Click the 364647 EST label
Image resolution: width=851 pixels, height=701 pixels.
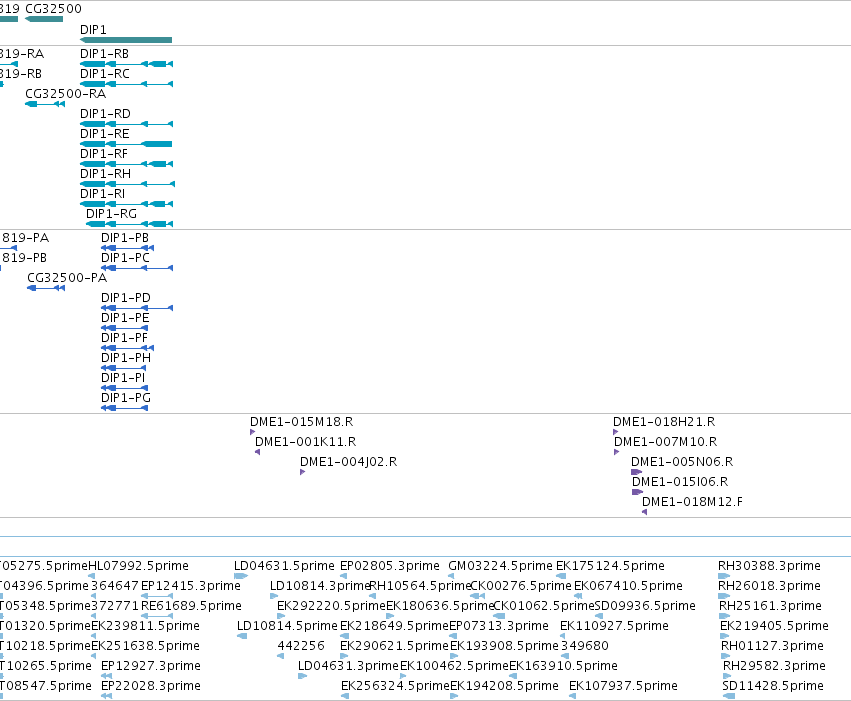tap(115, 587)
